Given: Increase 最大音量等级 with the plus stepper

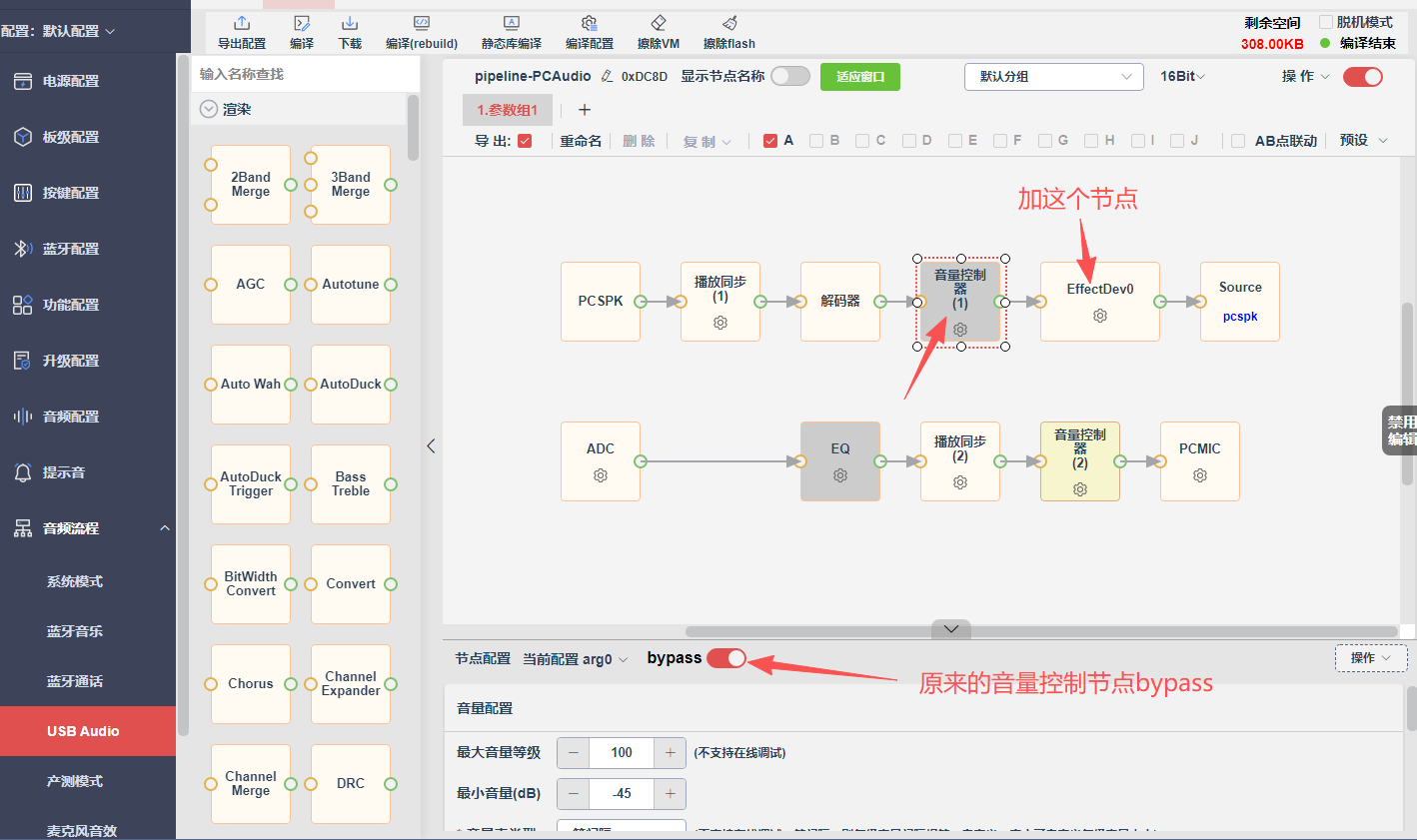Looking at the screenshot, I should tap(670, 753).
